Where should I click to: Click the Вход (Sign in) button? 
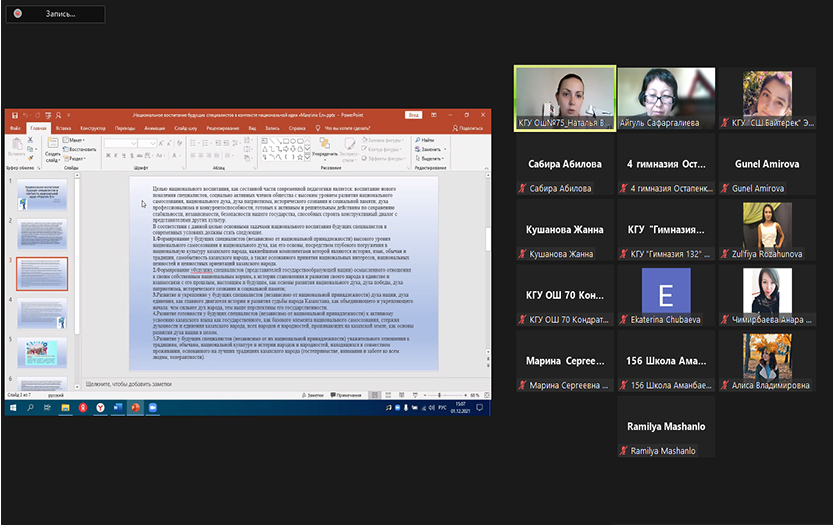pyautogui.click(x=413, y=116)
